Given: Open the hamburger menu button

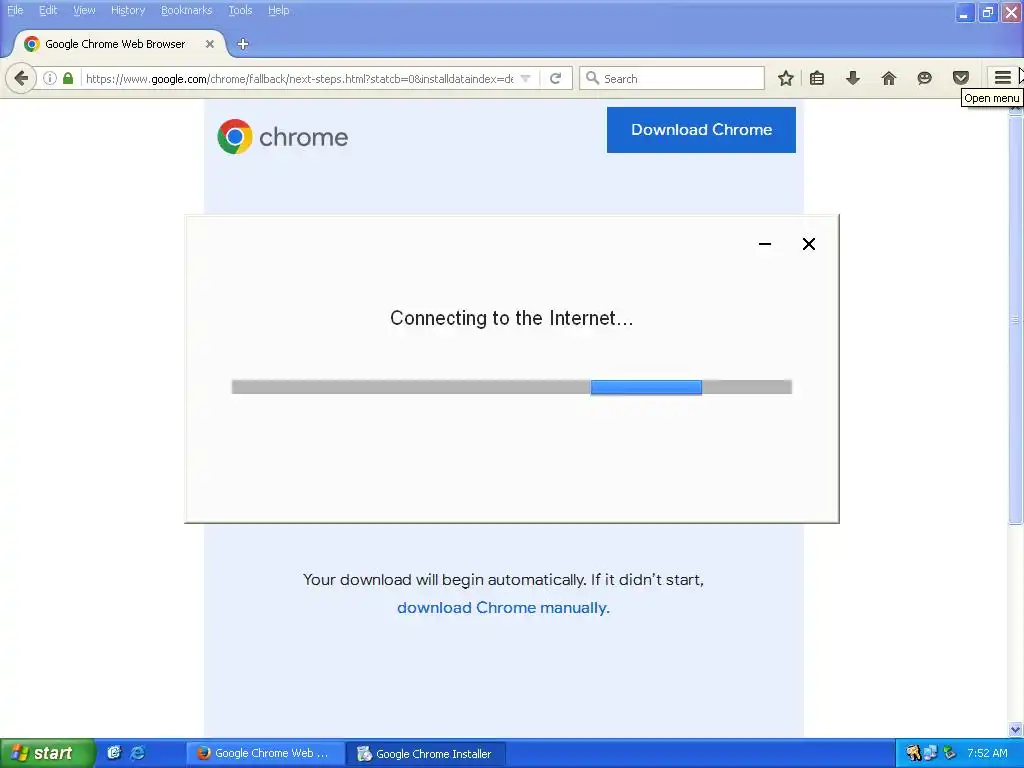Looking at the screenshot, I should pyautogui.click(x=1002, y=78).
